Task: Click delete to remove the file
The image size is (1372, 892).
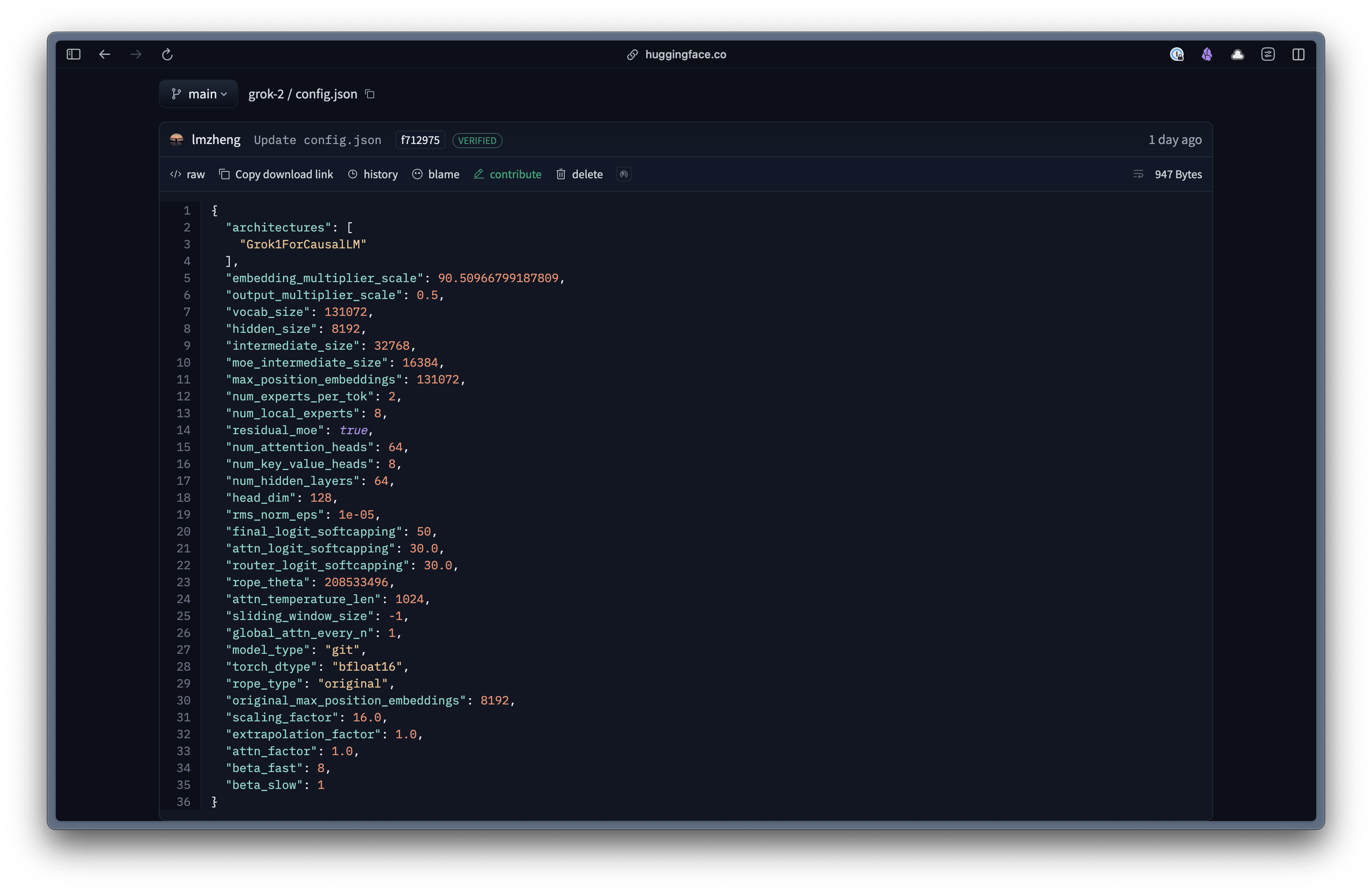Action: tap(580, 174)
